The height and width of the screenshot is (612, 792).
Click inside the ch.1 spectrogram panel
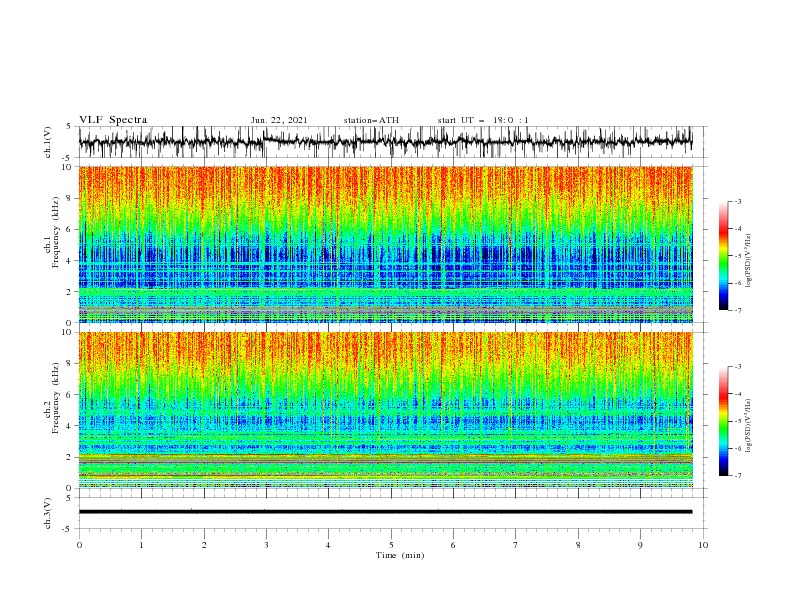(x=386, y=244)
